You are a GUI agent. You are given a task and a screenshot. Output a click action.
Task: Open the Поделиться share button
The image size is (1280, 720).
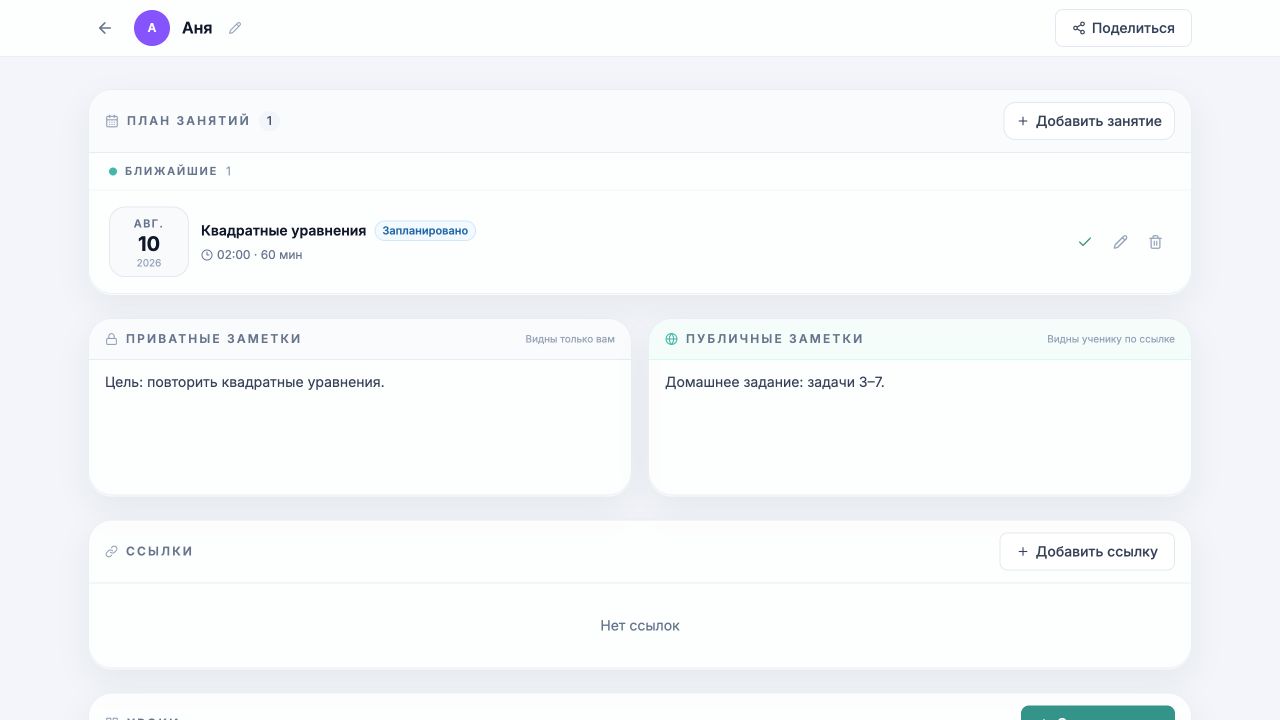[x=1123, y=28]
